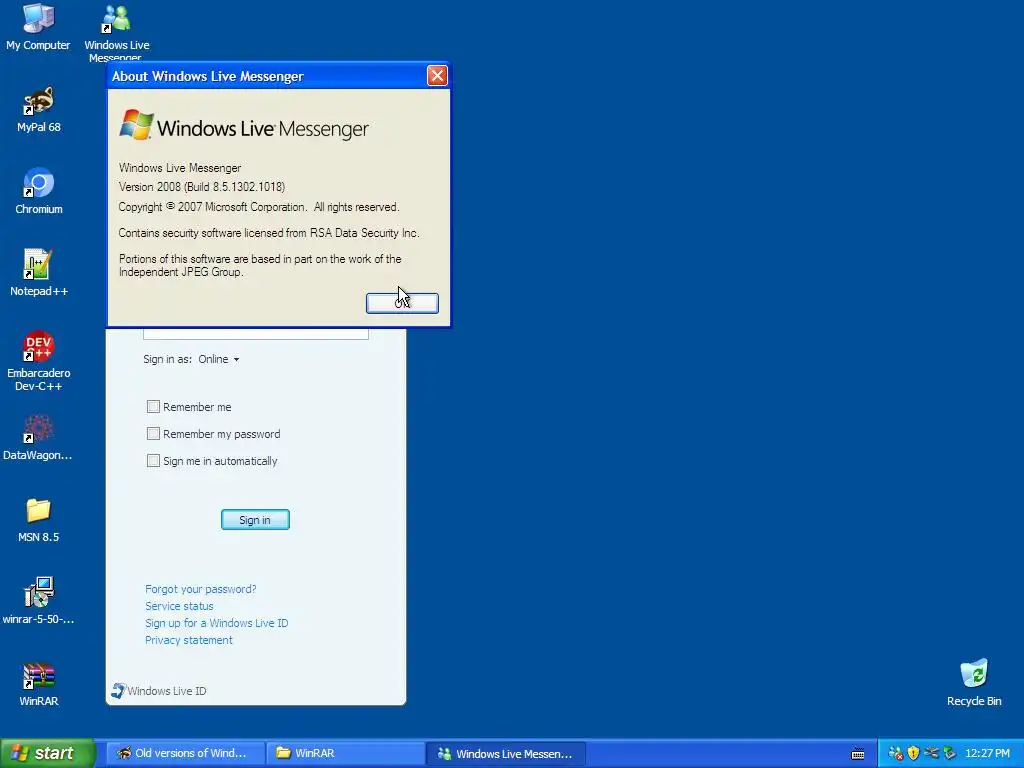Screen dimensions: 1024x768
Task: Select the MyPal 68 desktop icon
Action: [39, 110]
